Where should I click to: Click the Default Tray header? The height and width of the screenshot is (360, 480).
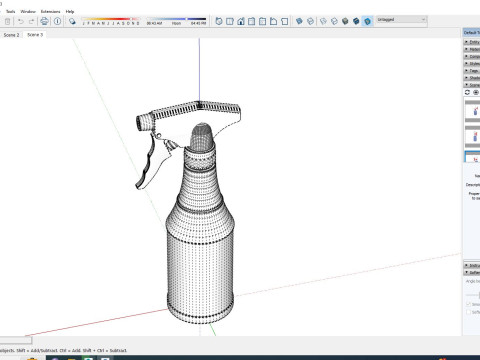click(471, 32)
